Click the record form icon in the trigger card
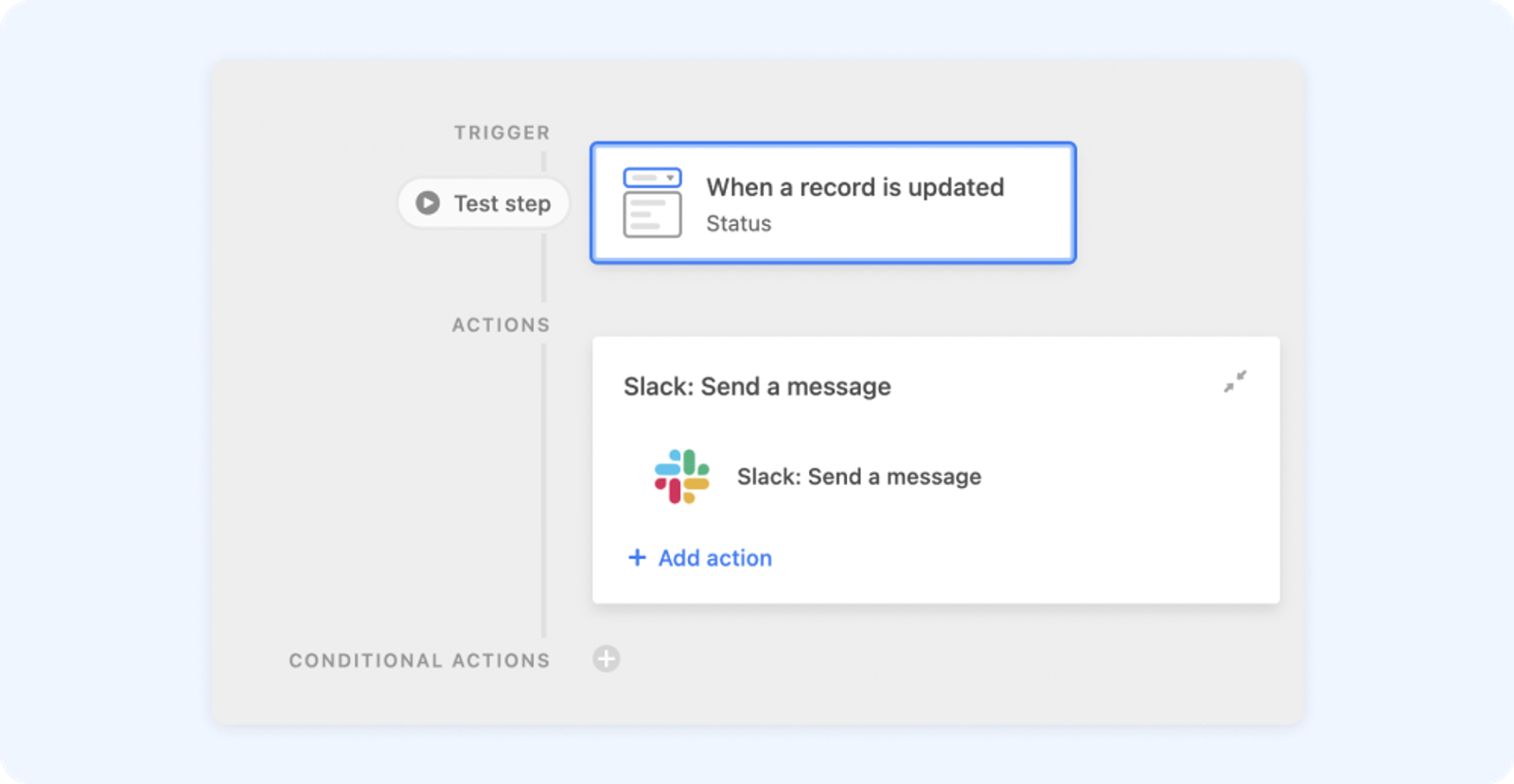Image resolution: width=1514 pixels, height=784 pixels. [652, 202]
